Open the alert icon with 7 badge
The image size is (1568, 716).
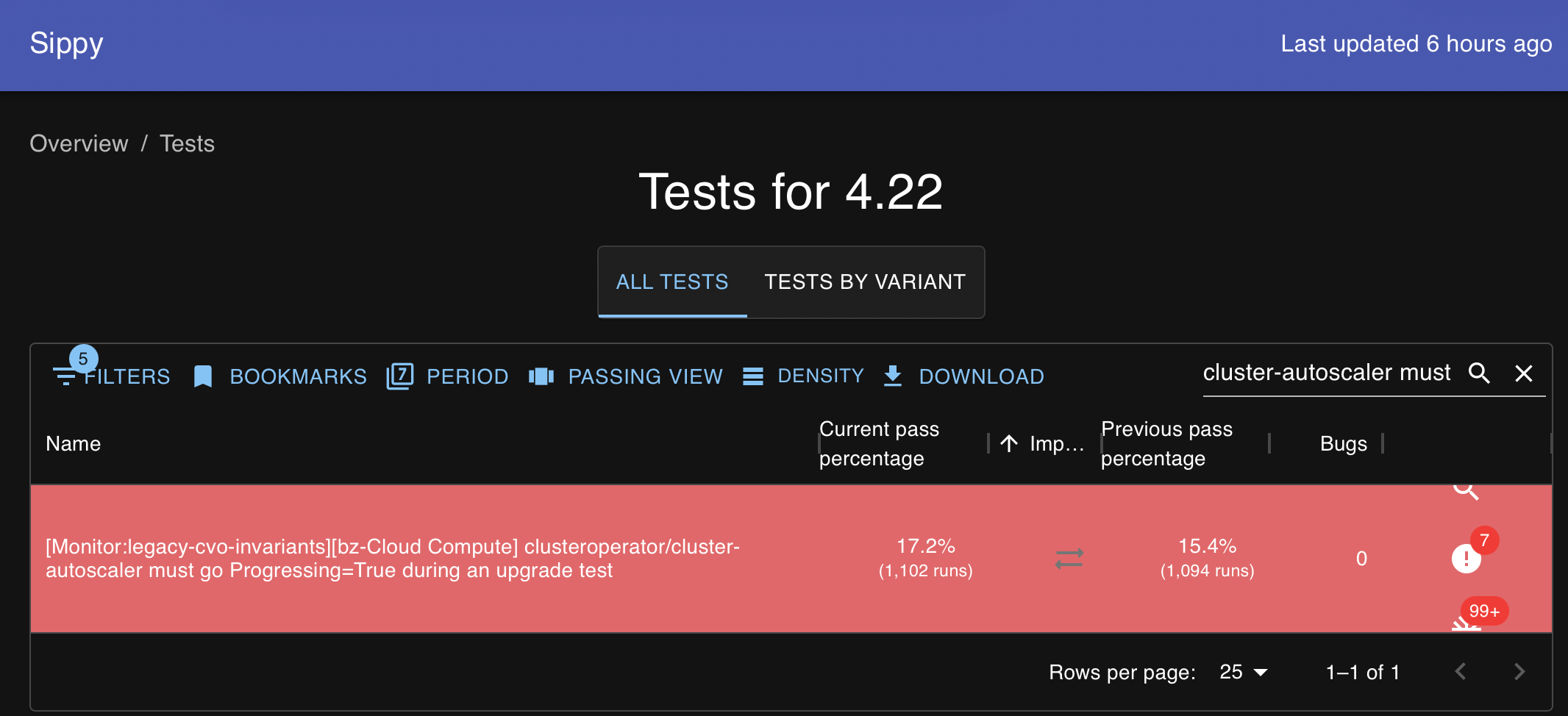pyautogui.click(x=1467, y=558)
